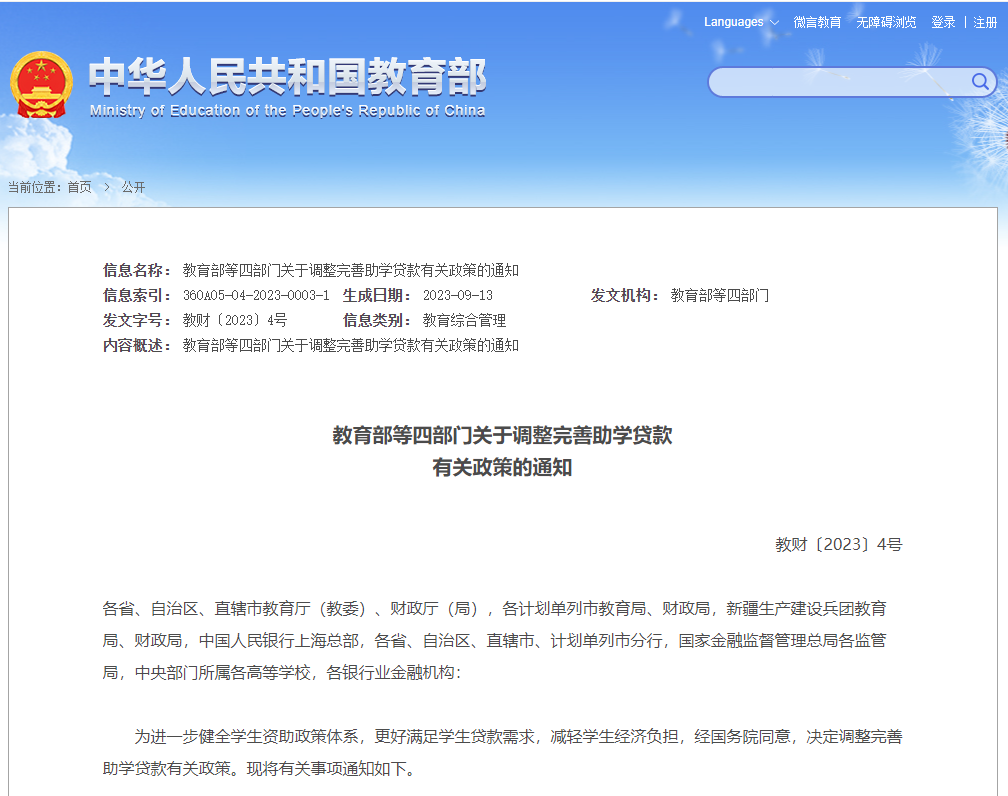Open the 微言教育 link
The width and height of the screenshot is (1008, 796).
tap(817, 22)
